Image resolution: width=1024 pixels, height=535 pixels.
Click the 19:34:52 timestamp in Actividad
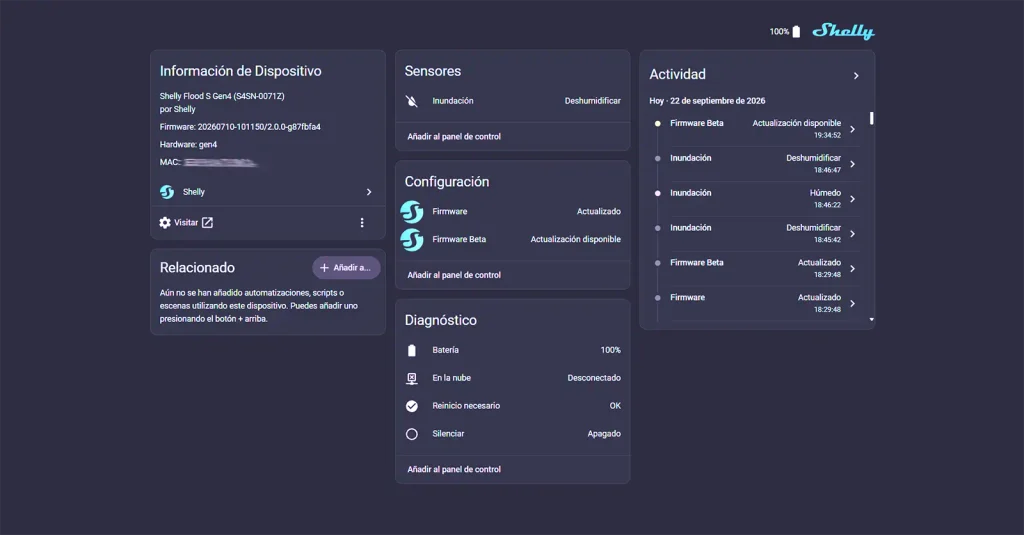(x=827, y=136)
